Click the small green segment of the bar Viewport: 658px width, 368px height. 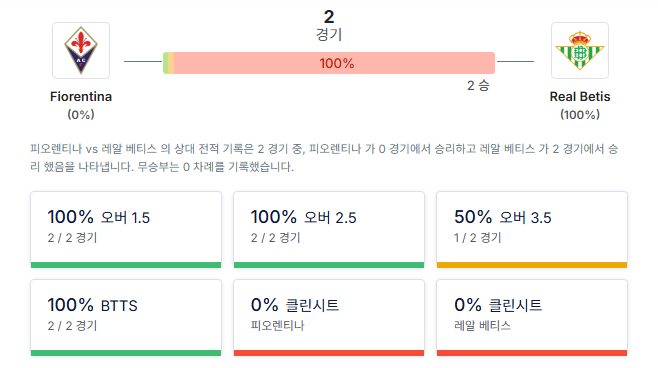pos(165,63)
